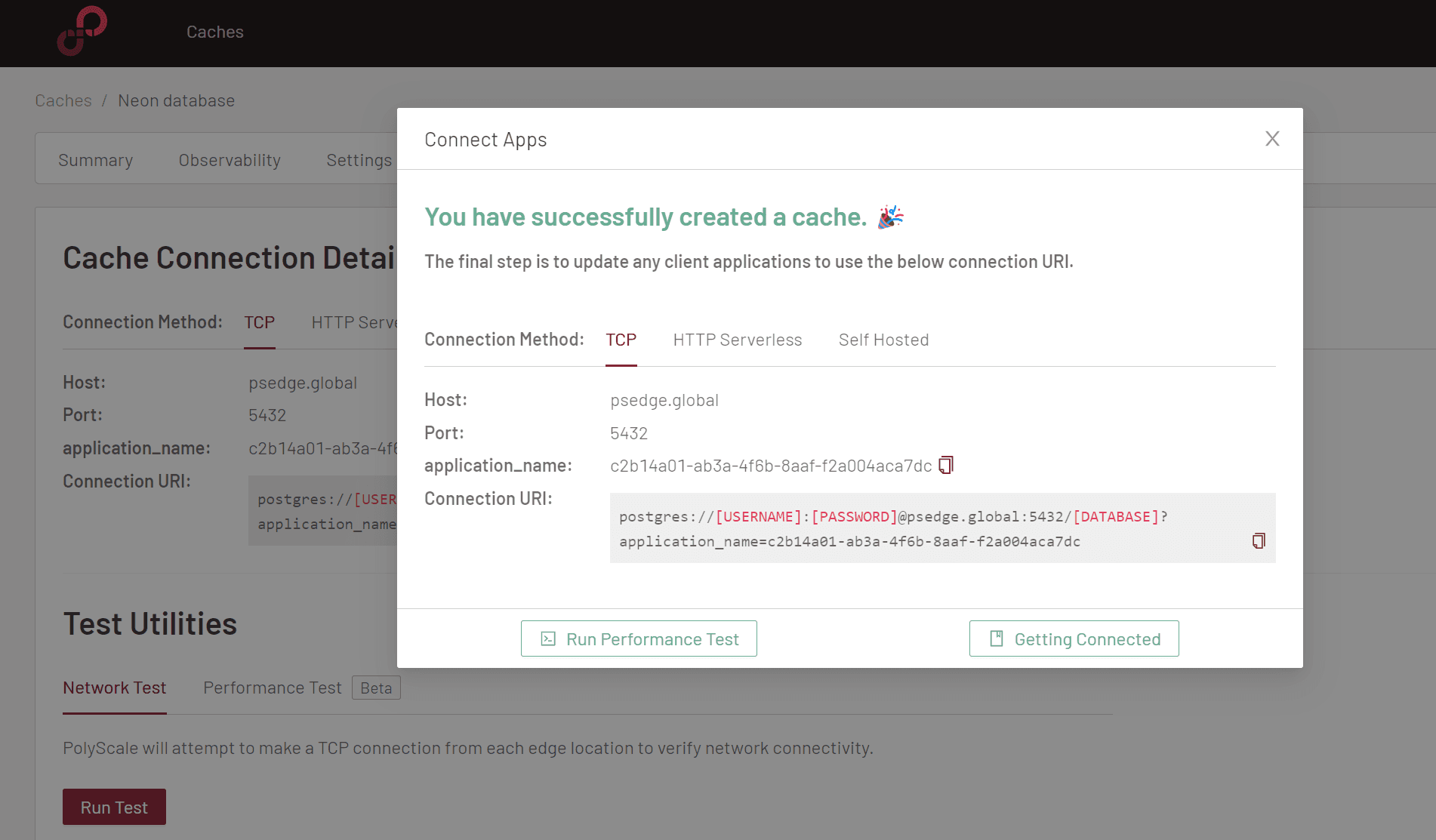Click the document icon in Getting Connected
Image resolution: width=1436 pixels, height=840 pixels.
pos(997,638)
